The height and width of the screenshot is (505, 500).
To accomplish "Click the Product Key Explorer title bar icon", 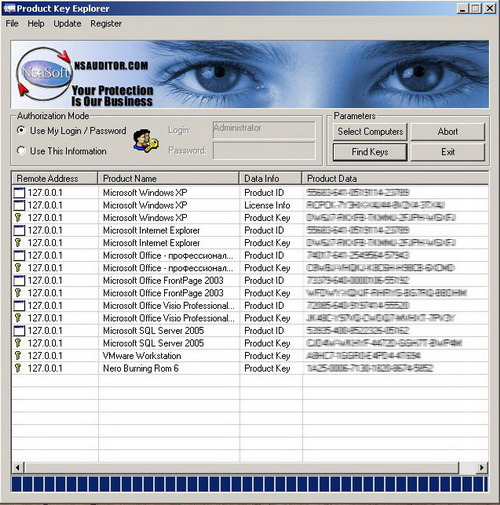I will tap(9, 8).
